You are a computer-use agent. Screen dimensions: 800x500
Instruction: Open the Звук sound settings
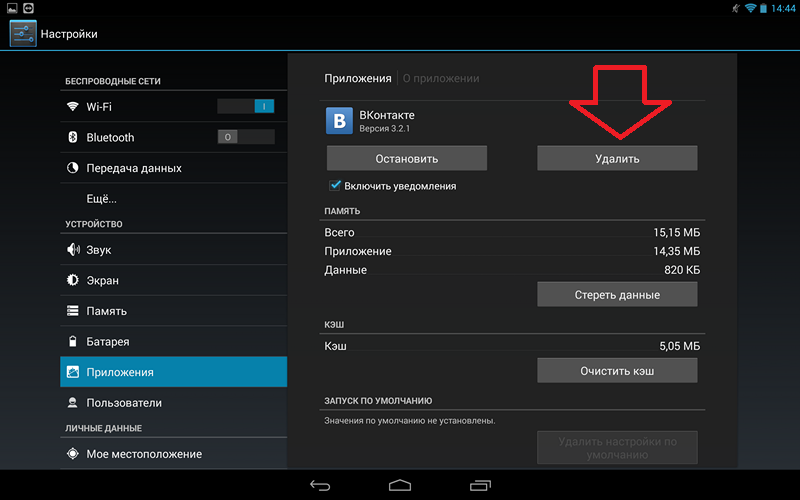pyautogui.click(x=173, y=249)
